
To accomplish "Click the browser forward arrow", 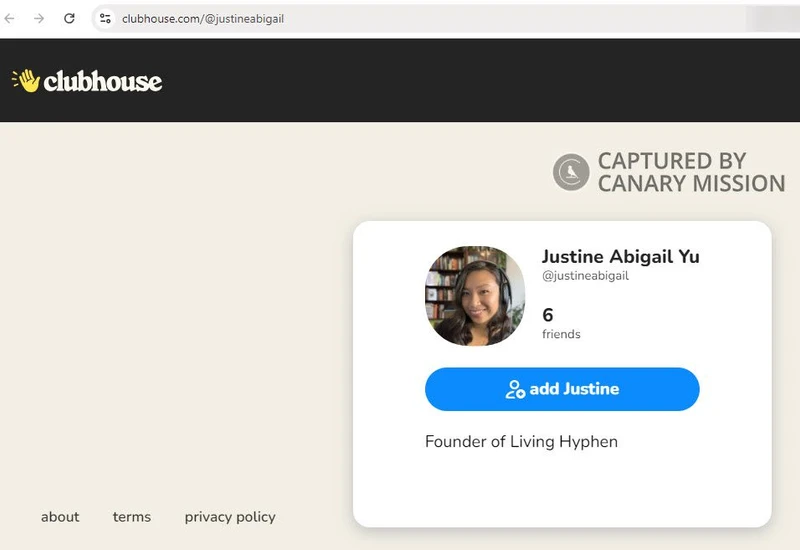I will (39, 19).
